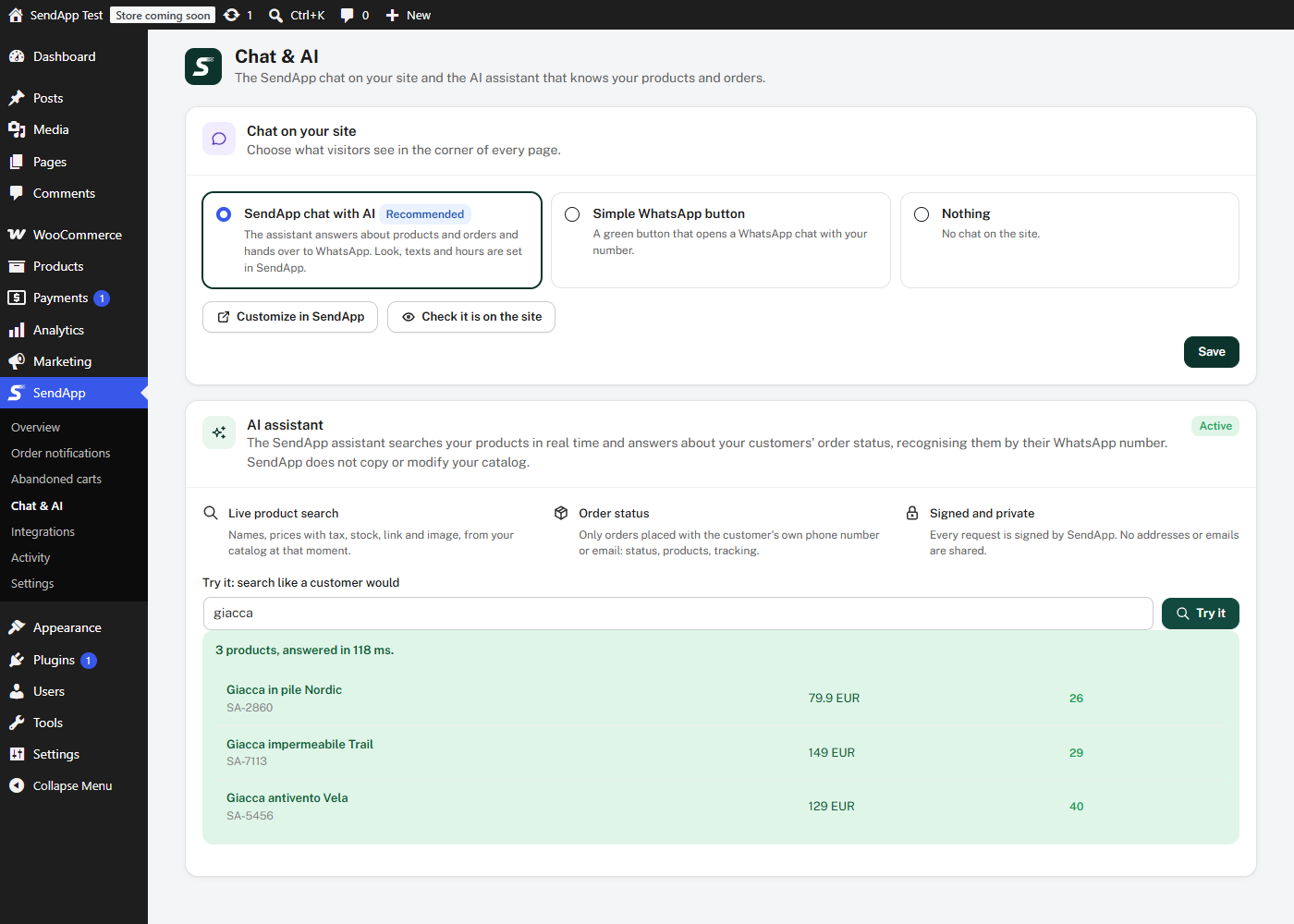The image size is (1294, 924).
Task: Click the home icon for SendApp Test
Action: click(x=16, y=15)
